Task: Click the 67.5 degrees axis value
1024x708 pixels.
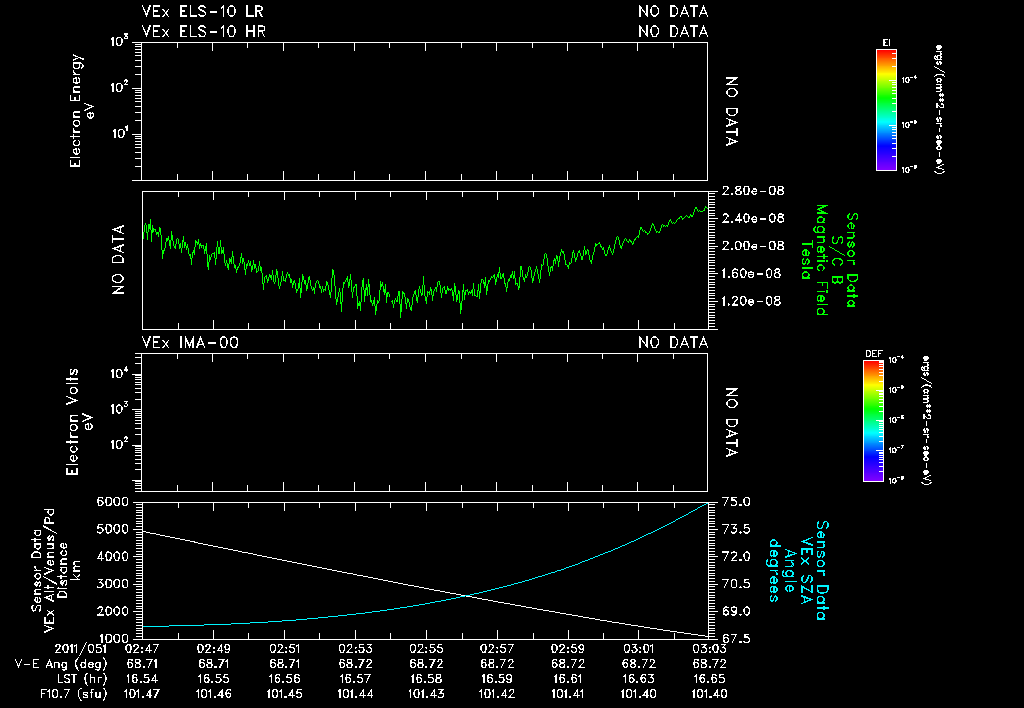Action: click(736, 639)
